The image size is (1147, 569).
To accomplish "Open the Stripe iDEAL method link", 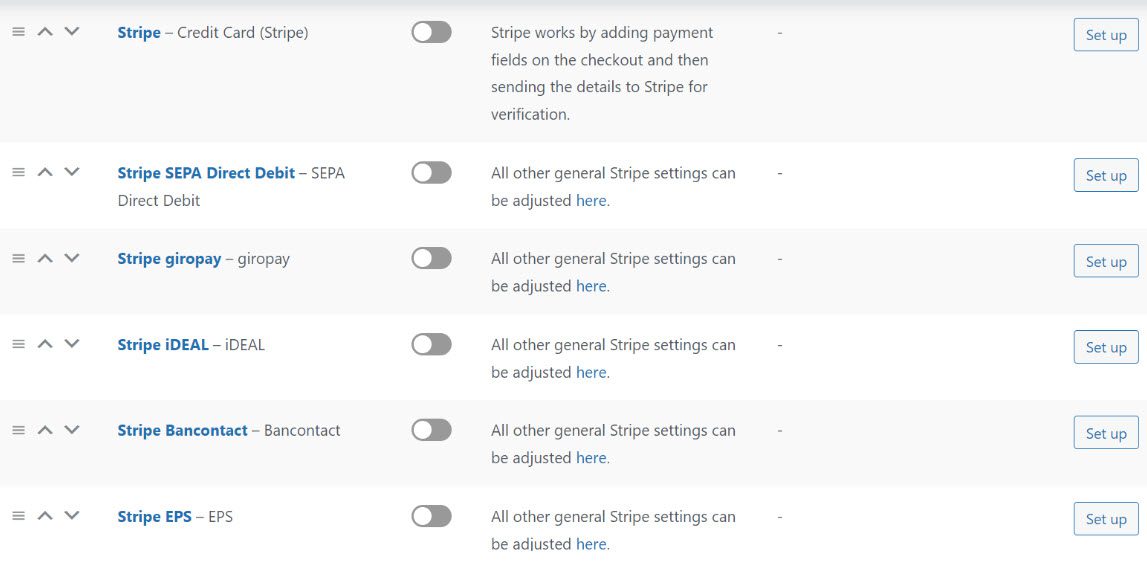I will [x=163, y=344].
